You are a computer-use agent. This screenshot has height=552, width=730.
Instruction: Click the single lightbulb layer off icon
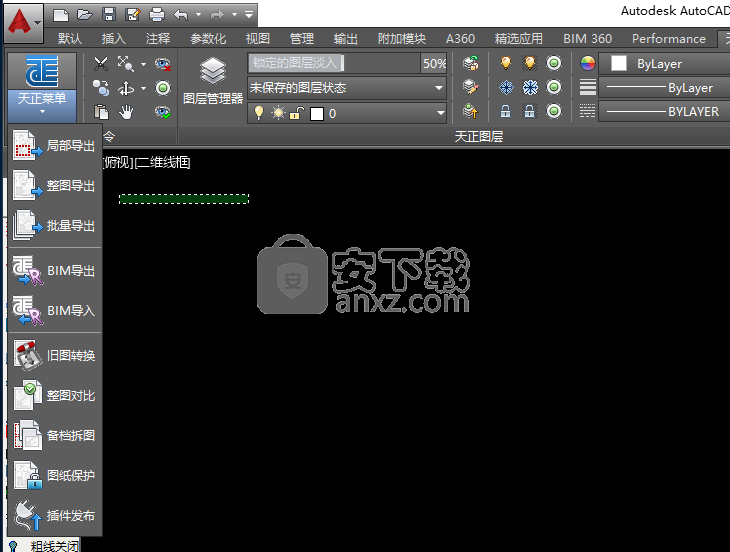click(506, 63)
